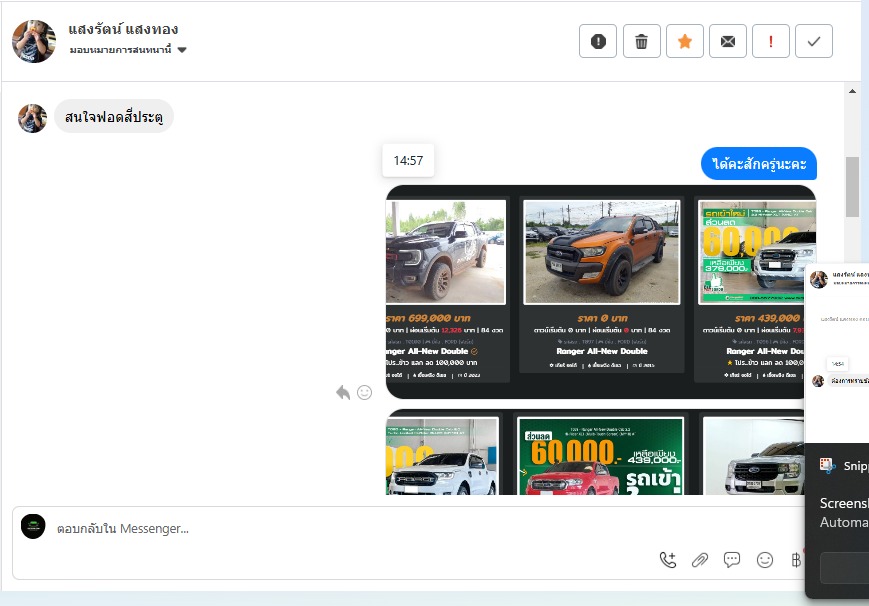Mark conversation as spam with circled exclamation icon
The width and height of the screenshot is (869, 606).
(x=598, y=41)
